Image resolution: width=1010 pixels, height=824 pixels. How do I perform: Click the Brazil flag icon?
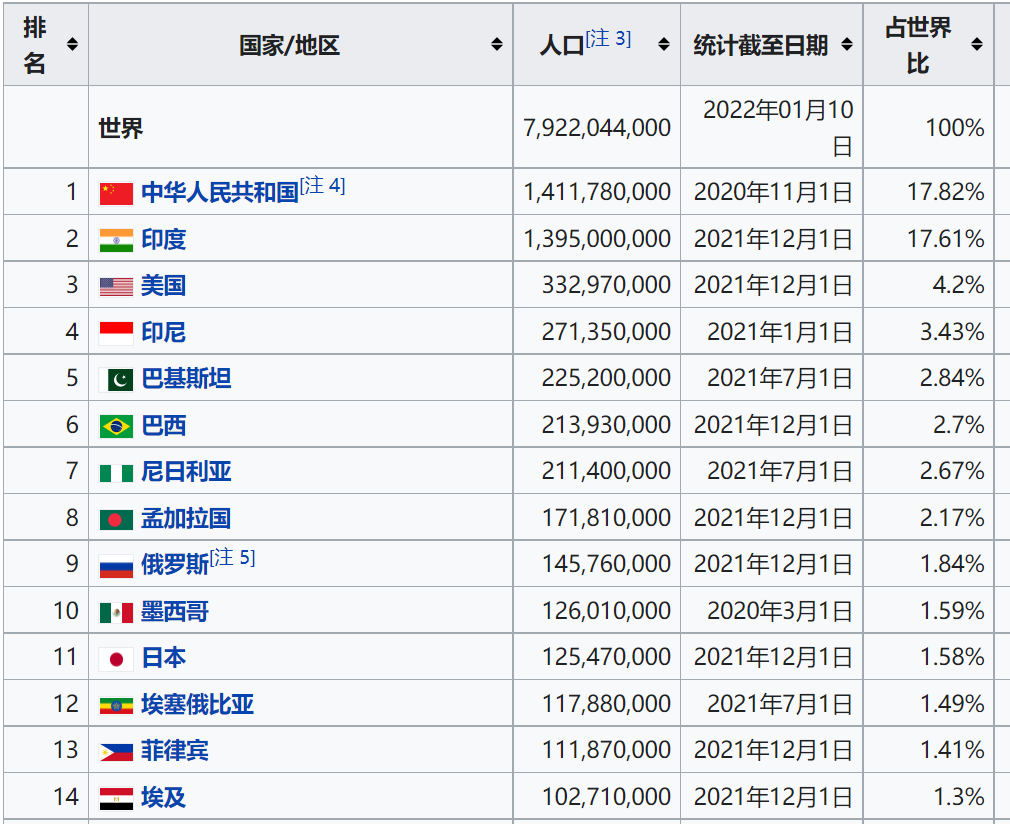(x=117, y=426)
